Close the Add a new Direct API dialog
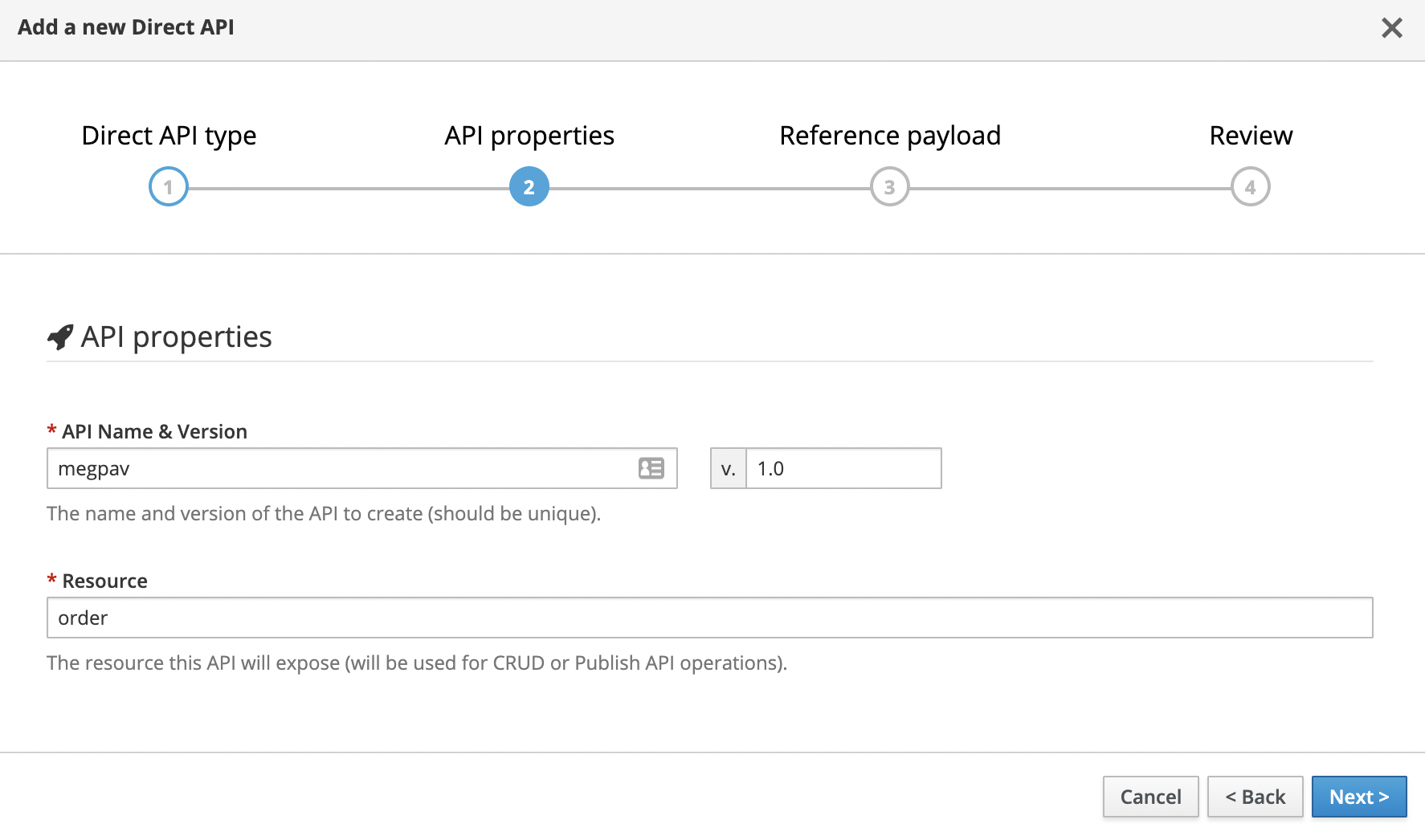1425x840 pixels. coord(1391,28)
